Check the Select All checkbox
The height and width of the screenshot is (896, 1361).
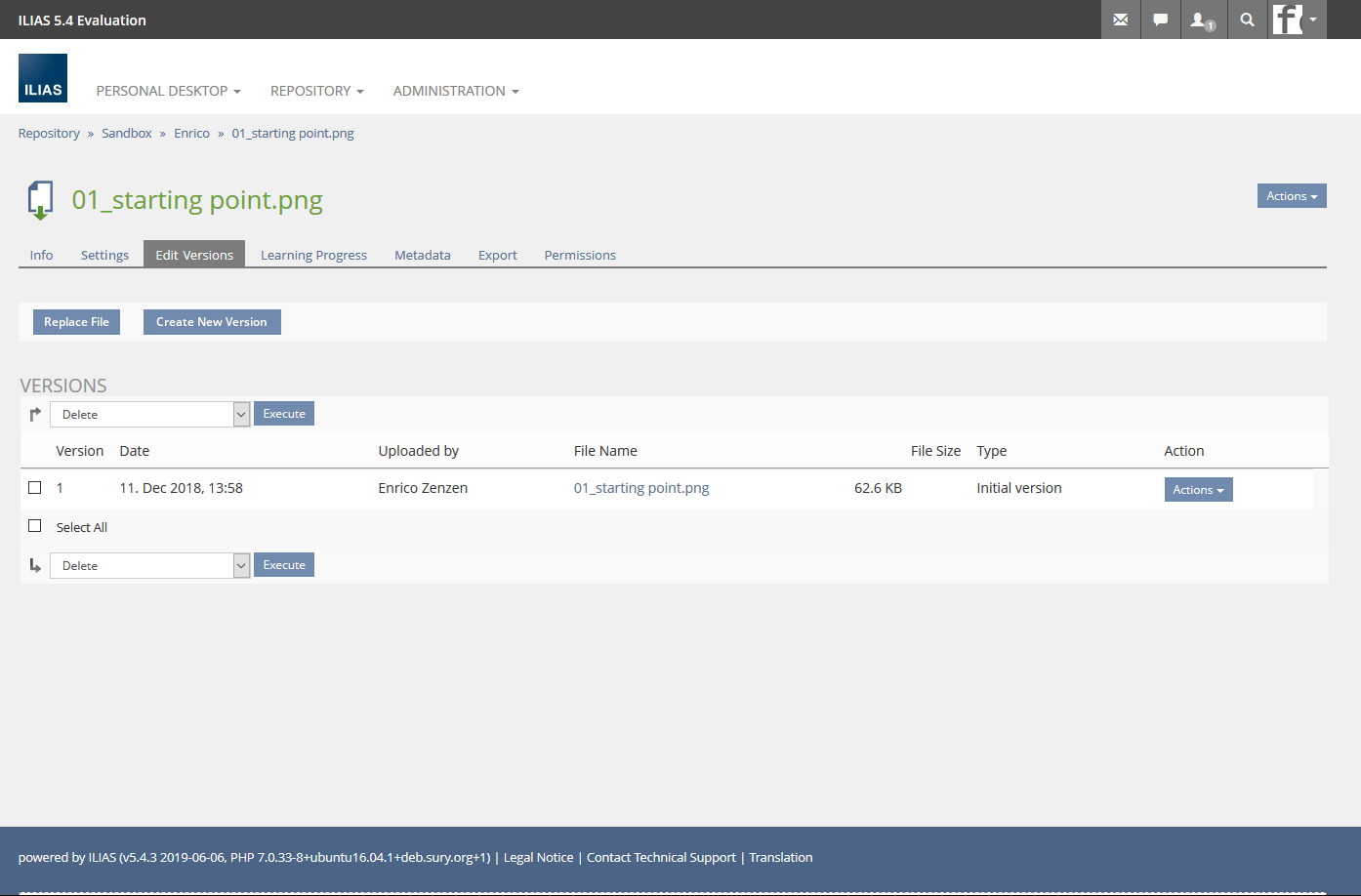[x=35, y=526]
